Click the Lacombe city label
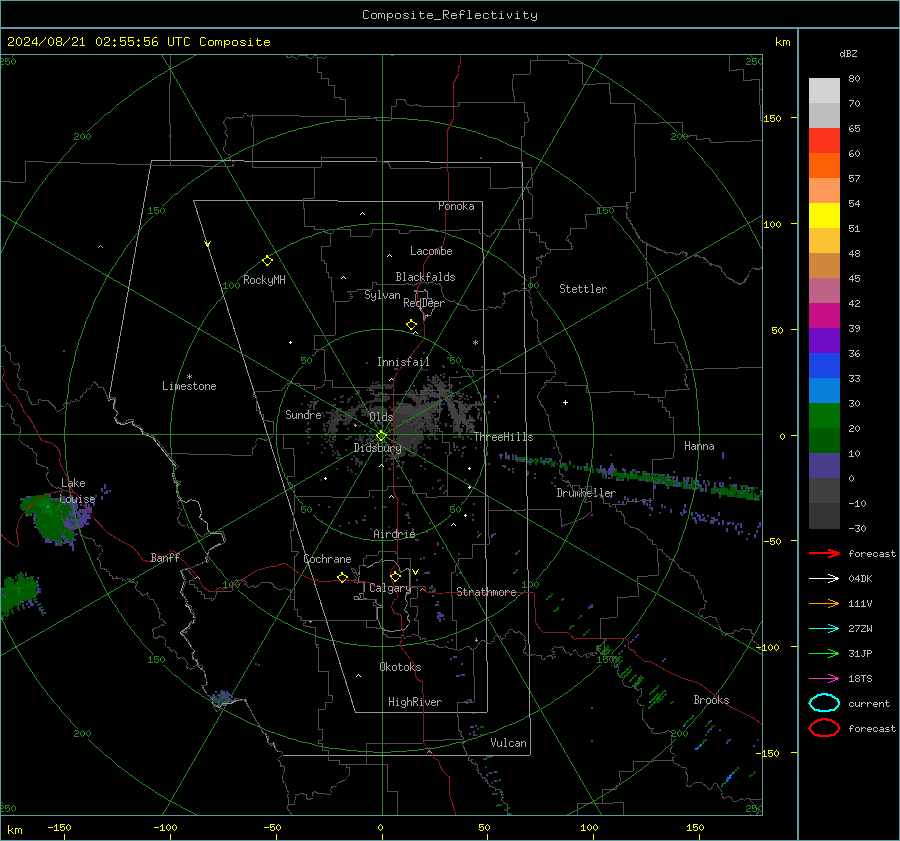Image resolution: width=900 pixels, height=841 pixels. click(431, 251)
